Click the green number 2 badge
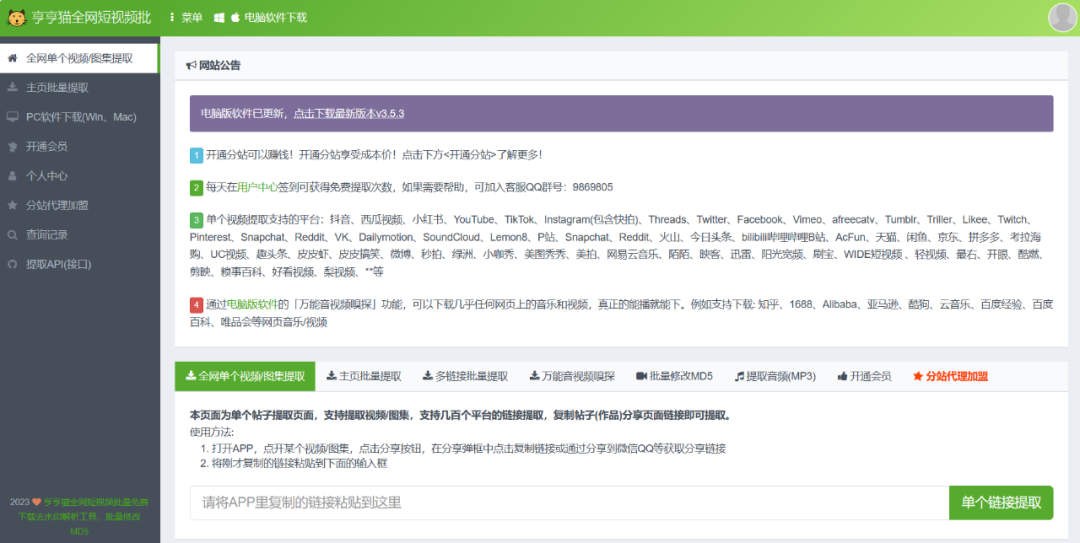 click(x=196, y=187)
